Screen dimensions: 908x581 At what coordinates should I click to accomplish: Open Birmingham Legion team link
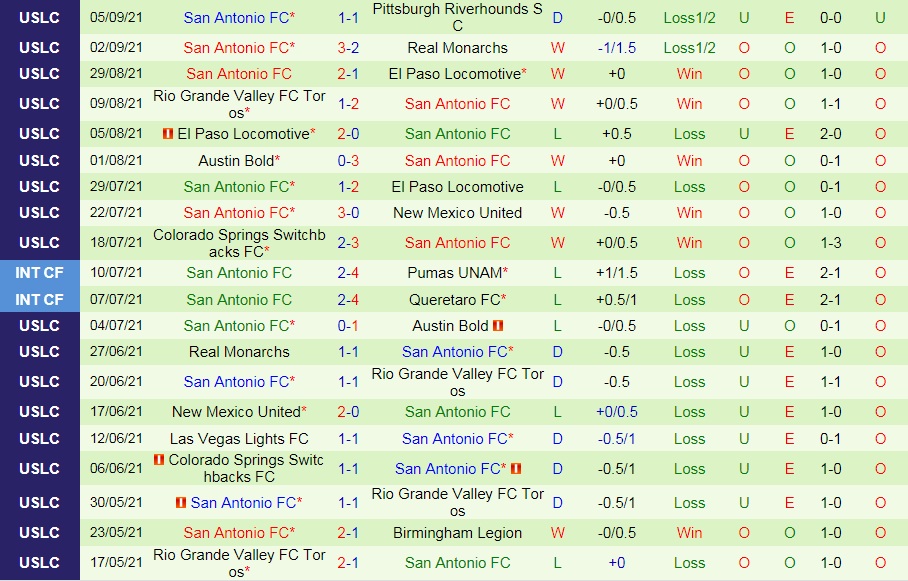click(457, 533)
